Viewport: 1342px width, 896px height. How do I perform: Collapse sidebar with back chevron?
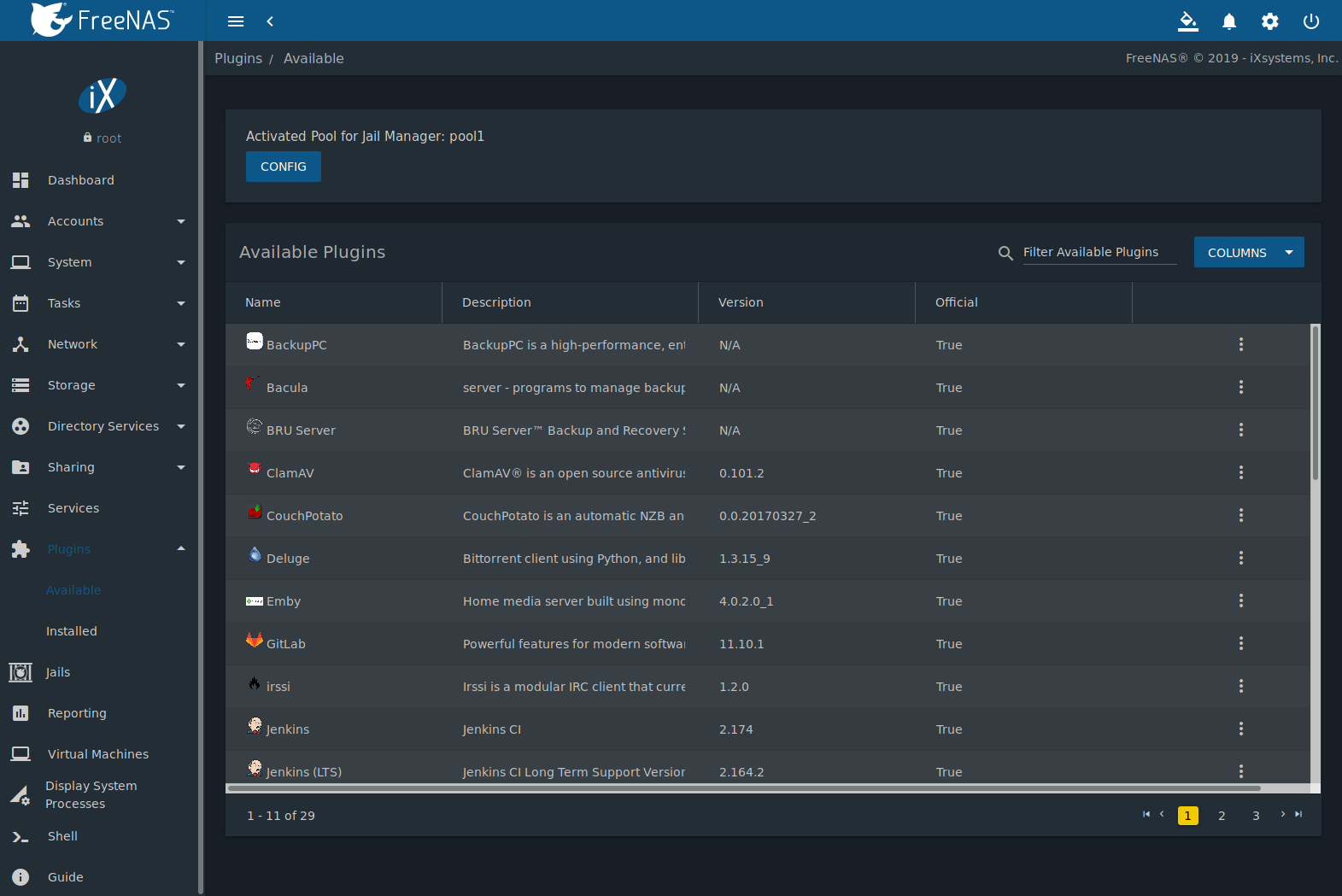[270, 21]
